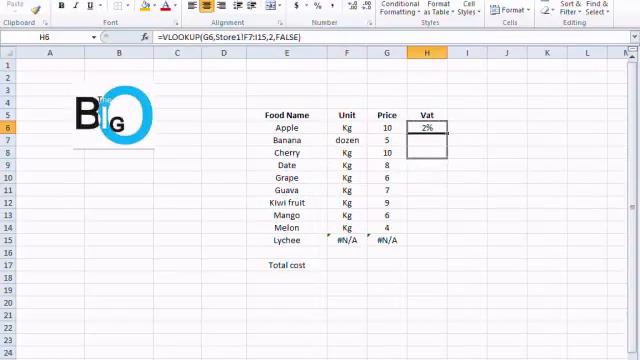Click the "dozen" unit cell
This screenshot has width=640, height=360.
click(x=347, y=140)
